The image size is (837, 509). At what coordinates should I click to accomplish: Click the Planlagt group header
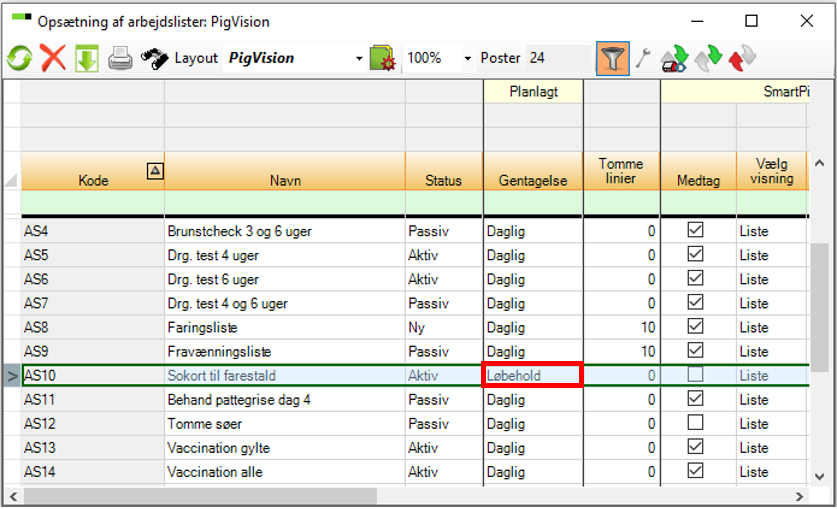[533, 91]
